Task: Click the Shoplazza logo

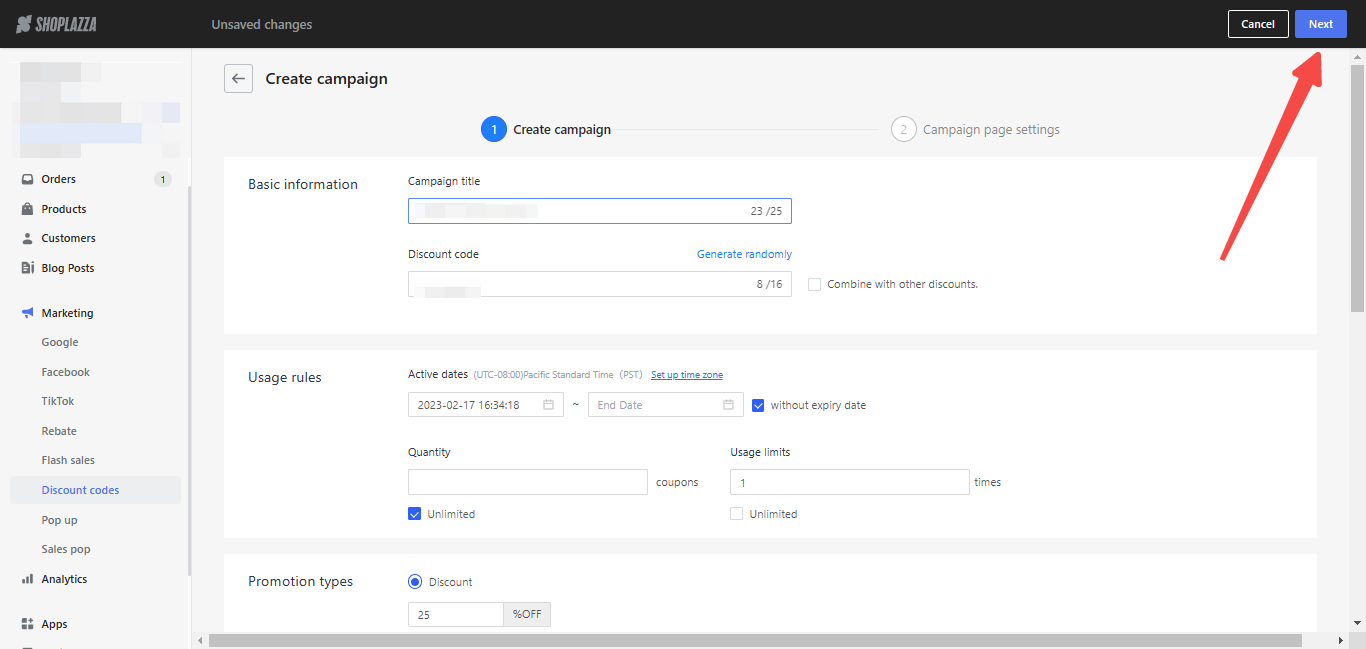Action: click(56, 24)
